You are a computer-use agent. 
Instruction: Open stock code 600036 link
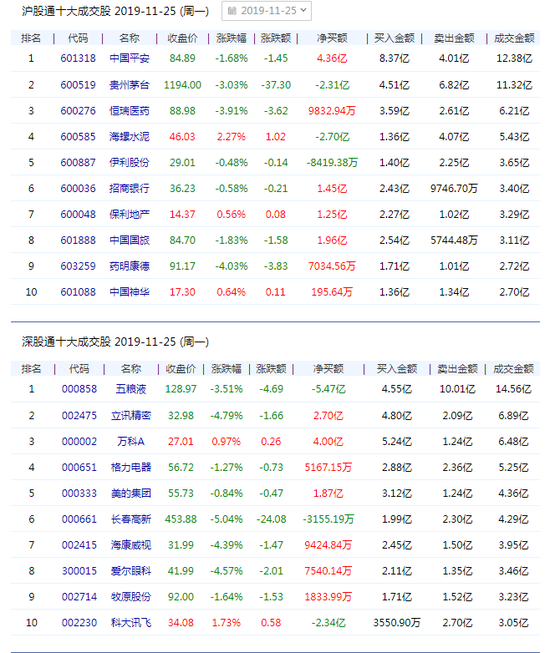78,188
